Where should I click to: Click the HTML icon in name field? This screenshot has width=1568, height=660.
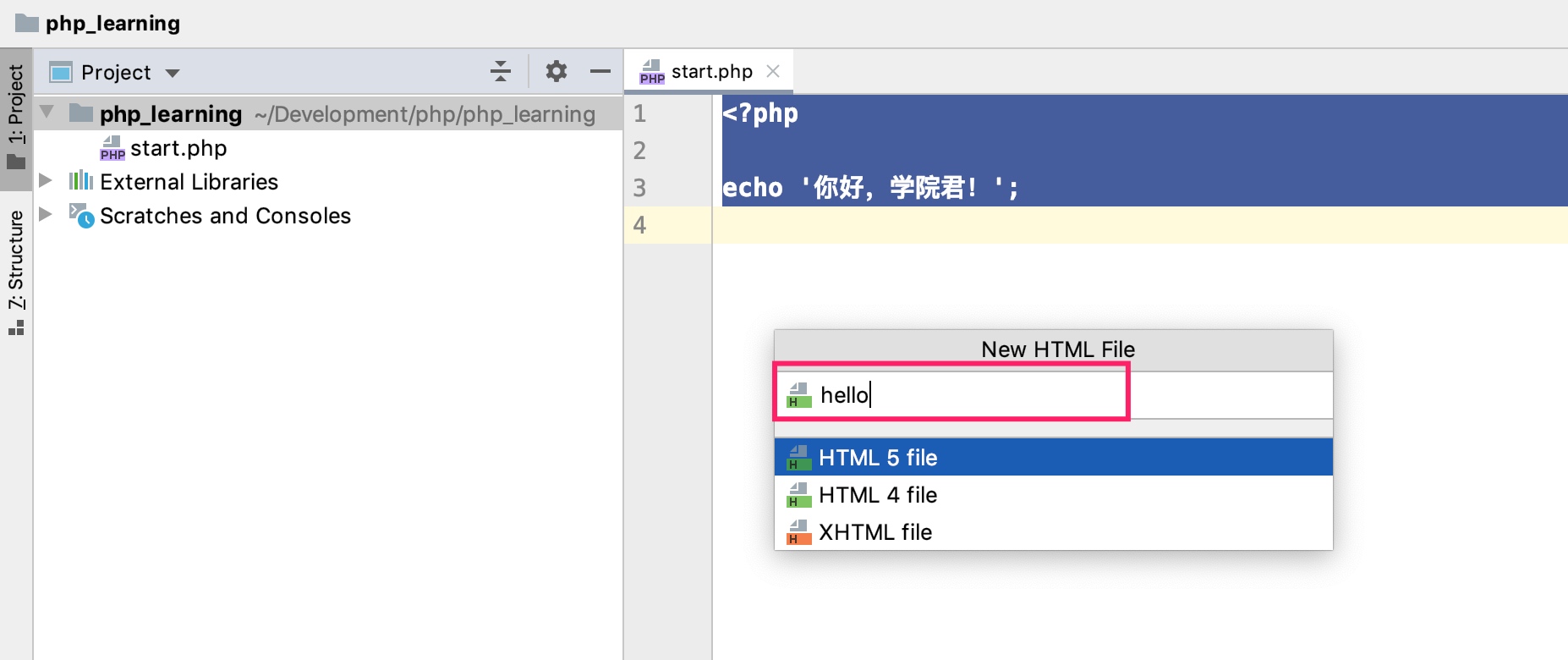[798, 395]
